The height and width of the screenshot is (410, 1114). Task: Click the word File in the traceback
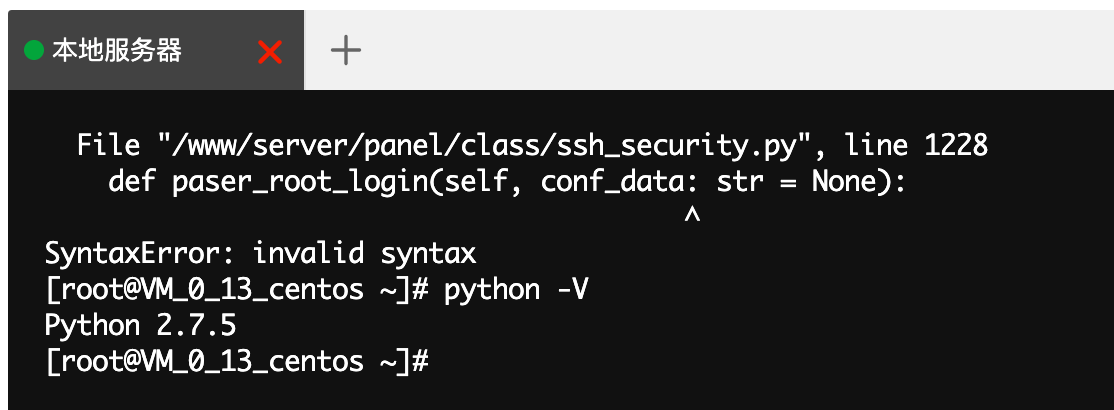(x=109, y=146)
